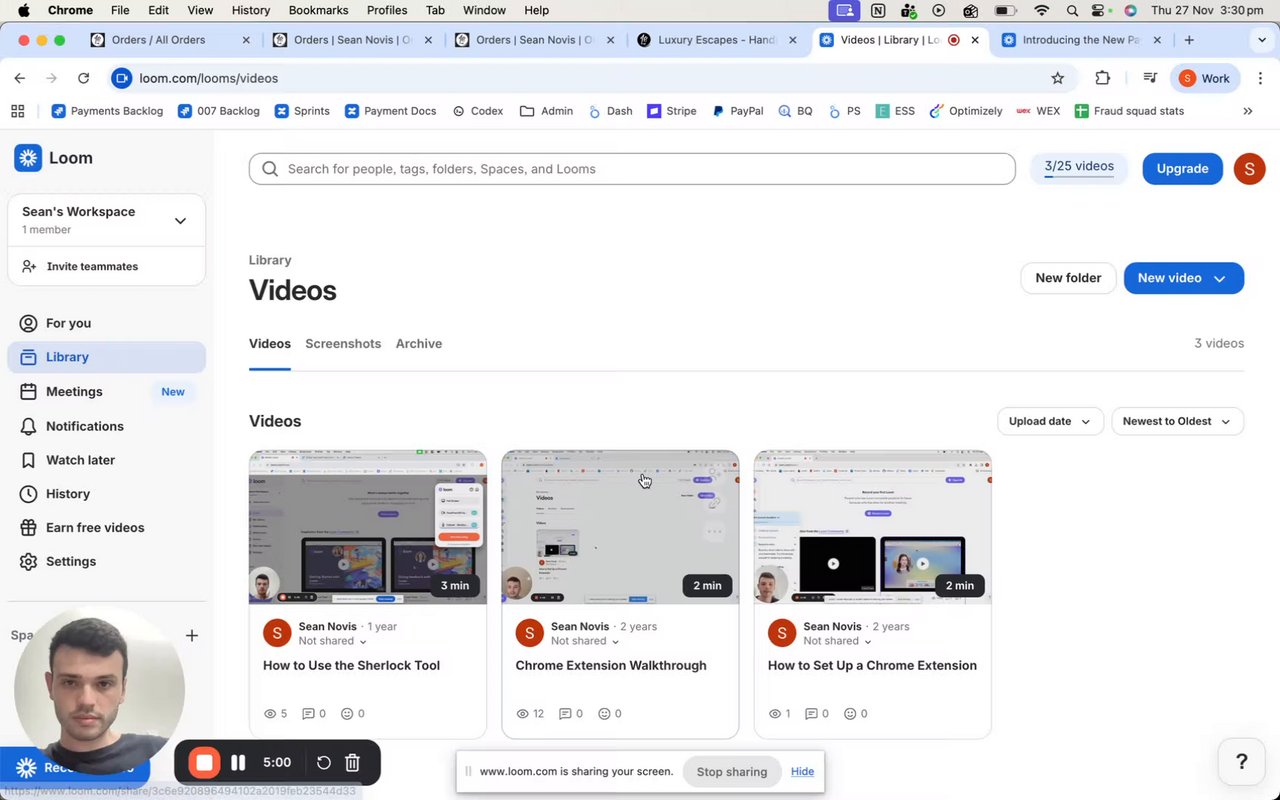The image size is (1280, 800).
Task: Close the Videos | Library tab
Action: point(975,40)
